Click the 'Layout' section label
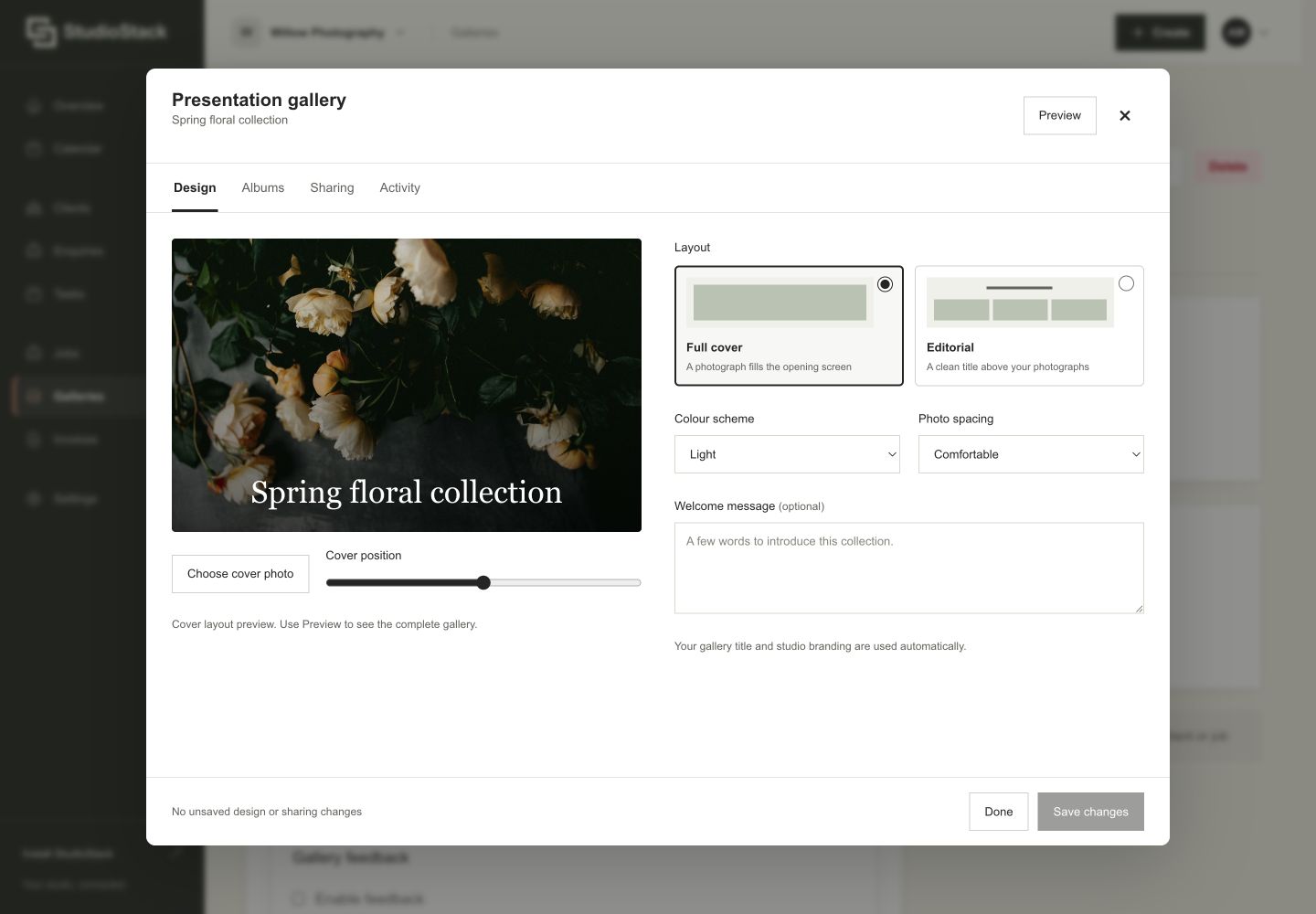This screenshot has height=914, width=1316. tap(692, 248)
